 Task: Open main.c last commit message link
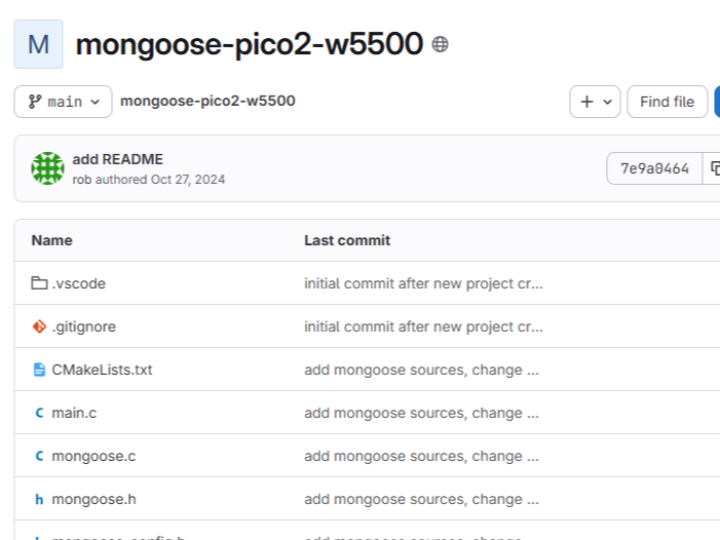[x=421, y=413]
